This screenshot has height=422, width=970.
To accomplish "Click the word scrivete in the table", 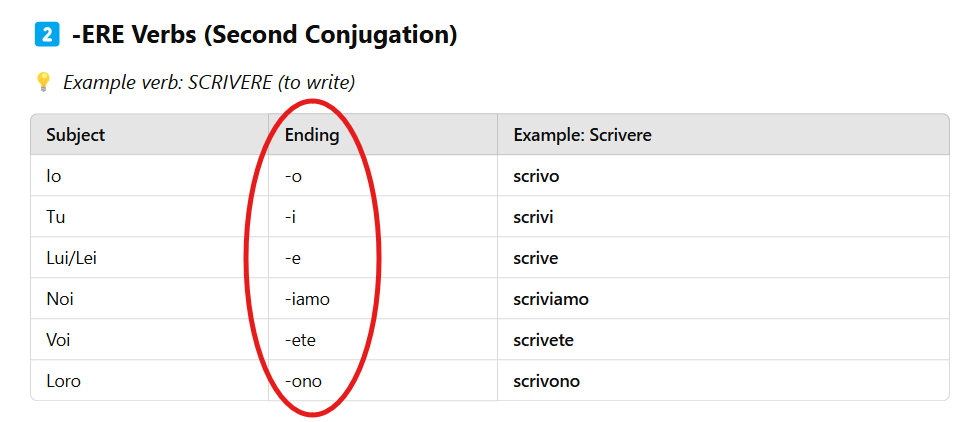I will coord(545,340).
